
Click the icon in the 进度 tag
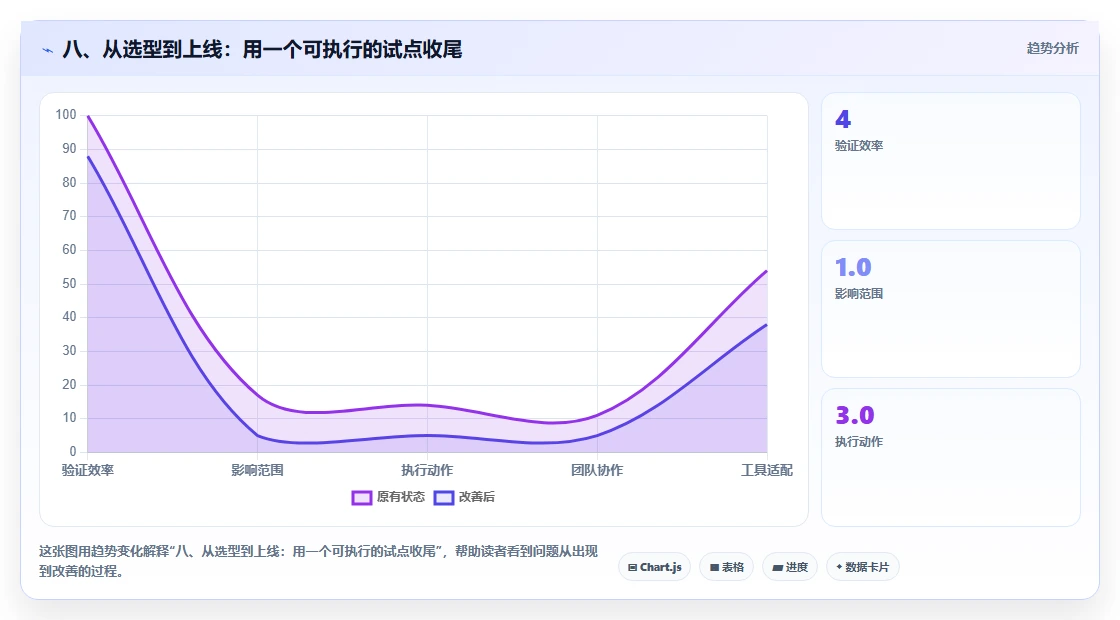point(777,568)
